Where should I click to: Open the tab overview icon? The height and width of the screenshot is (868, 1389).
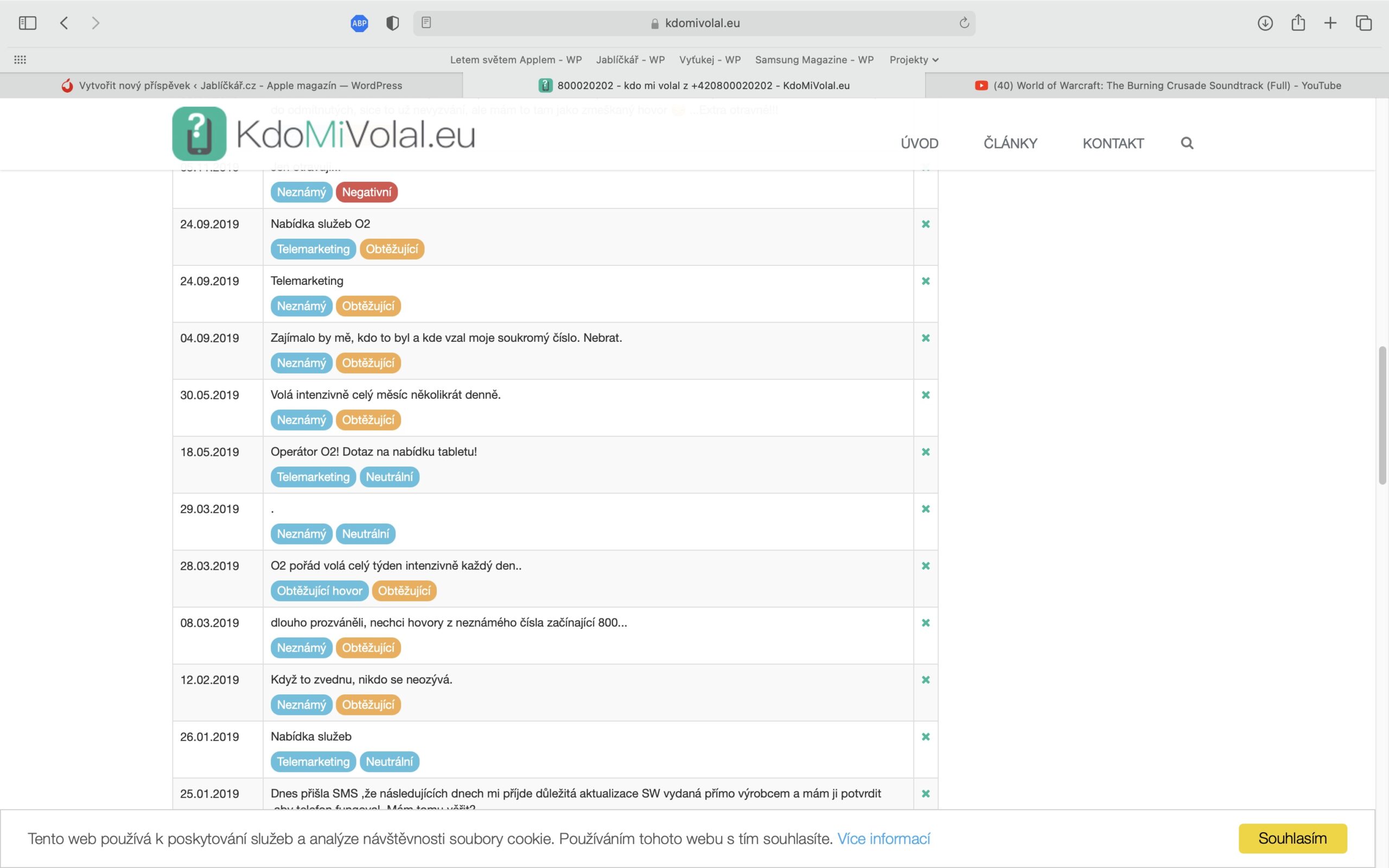point(1363,23)
